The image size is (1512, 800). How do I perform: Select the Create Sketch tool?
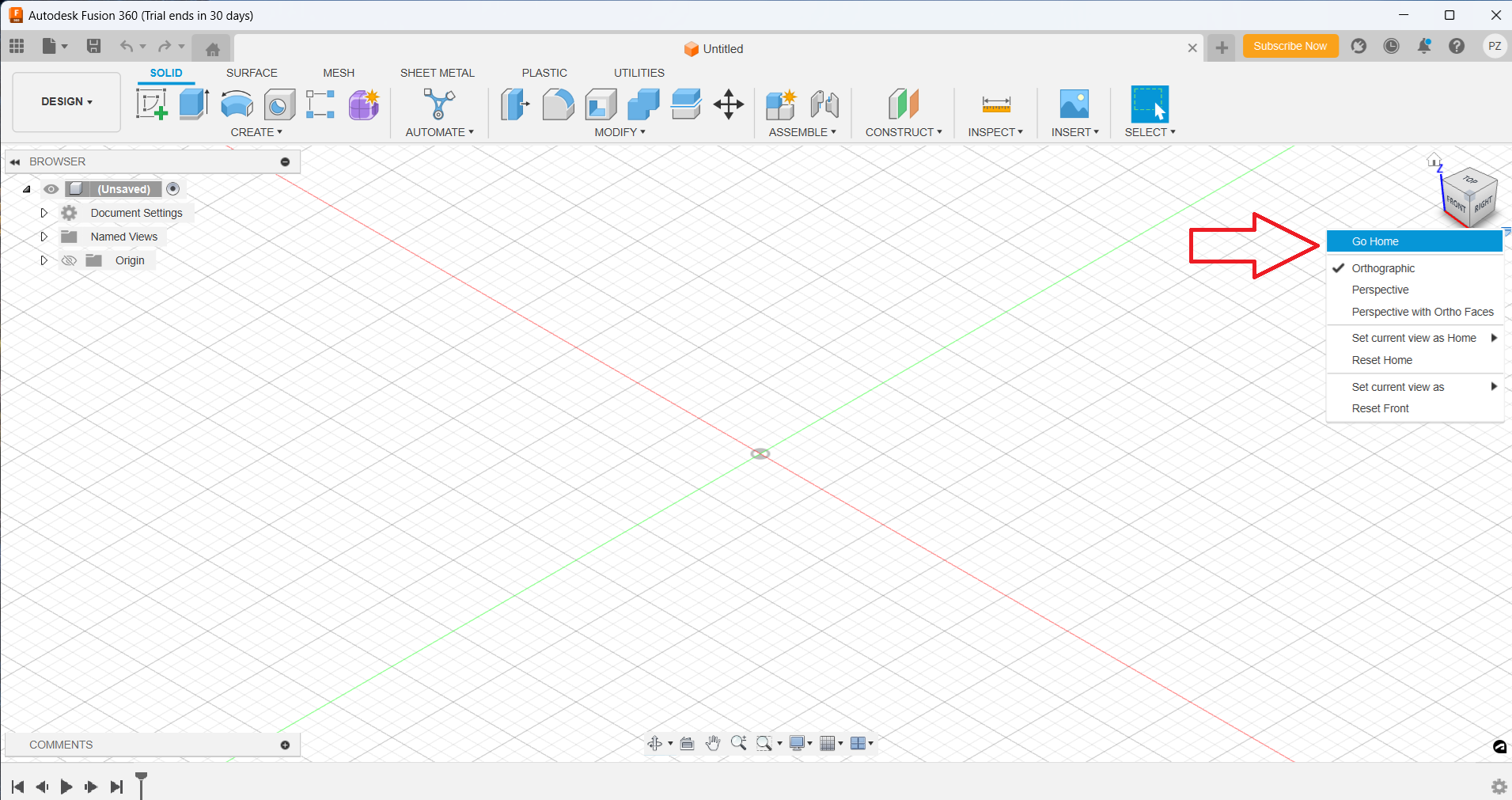(151, 104)
